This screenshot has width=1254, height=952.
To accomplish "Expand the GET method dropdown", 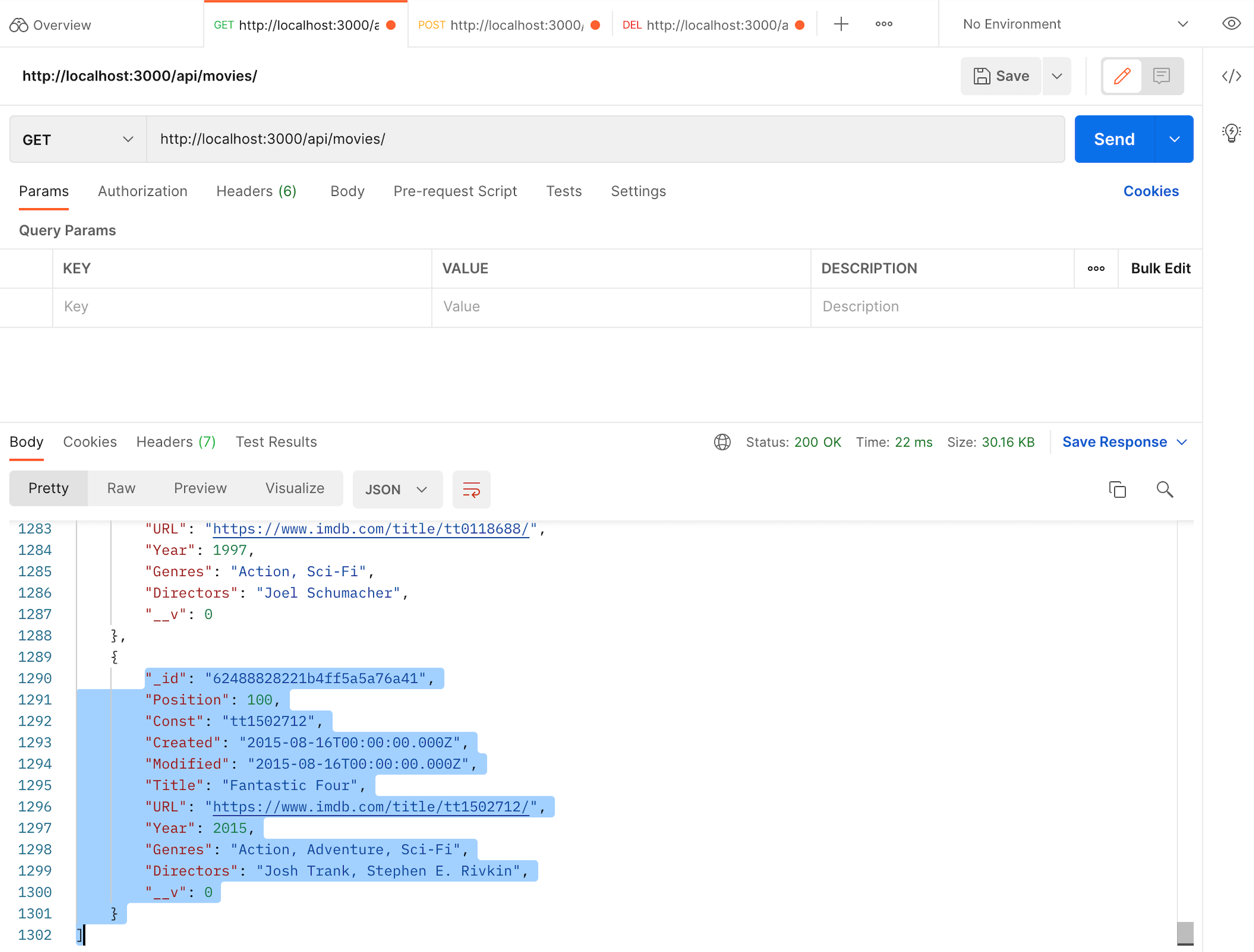I will click(x=78, y=140).
